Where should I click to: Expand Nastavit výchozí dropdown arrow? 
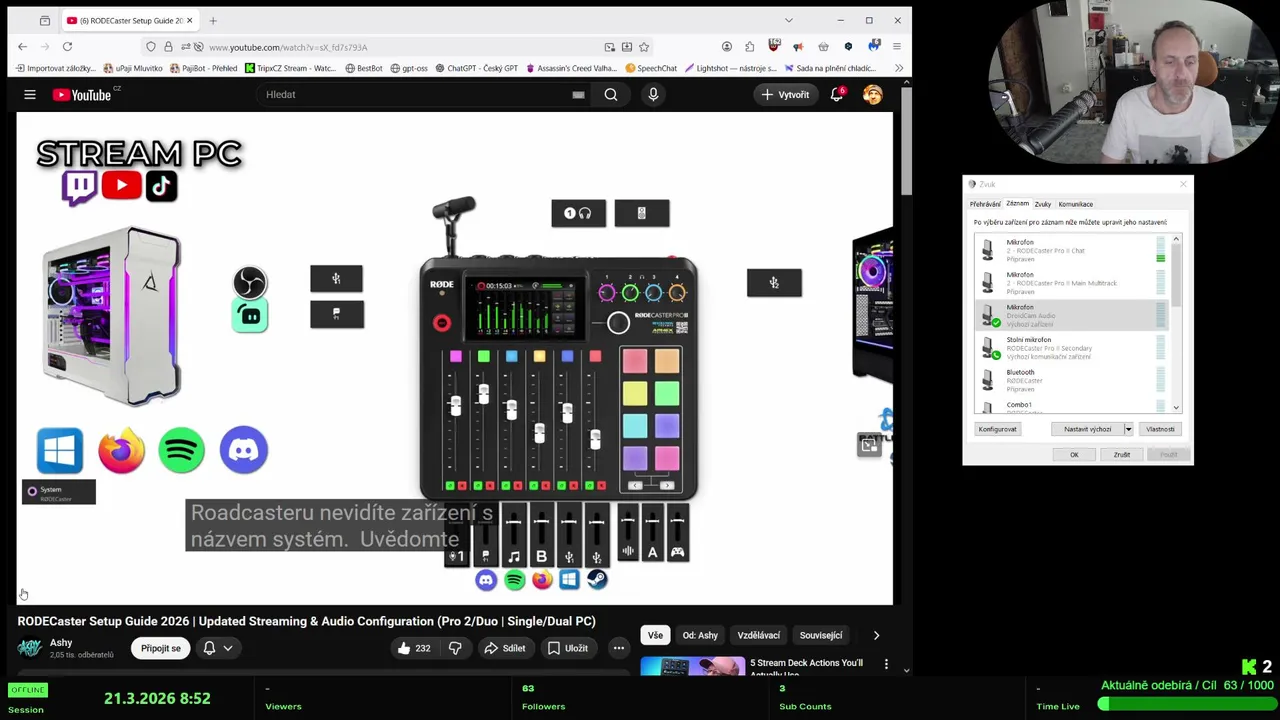click(1128, 429)
